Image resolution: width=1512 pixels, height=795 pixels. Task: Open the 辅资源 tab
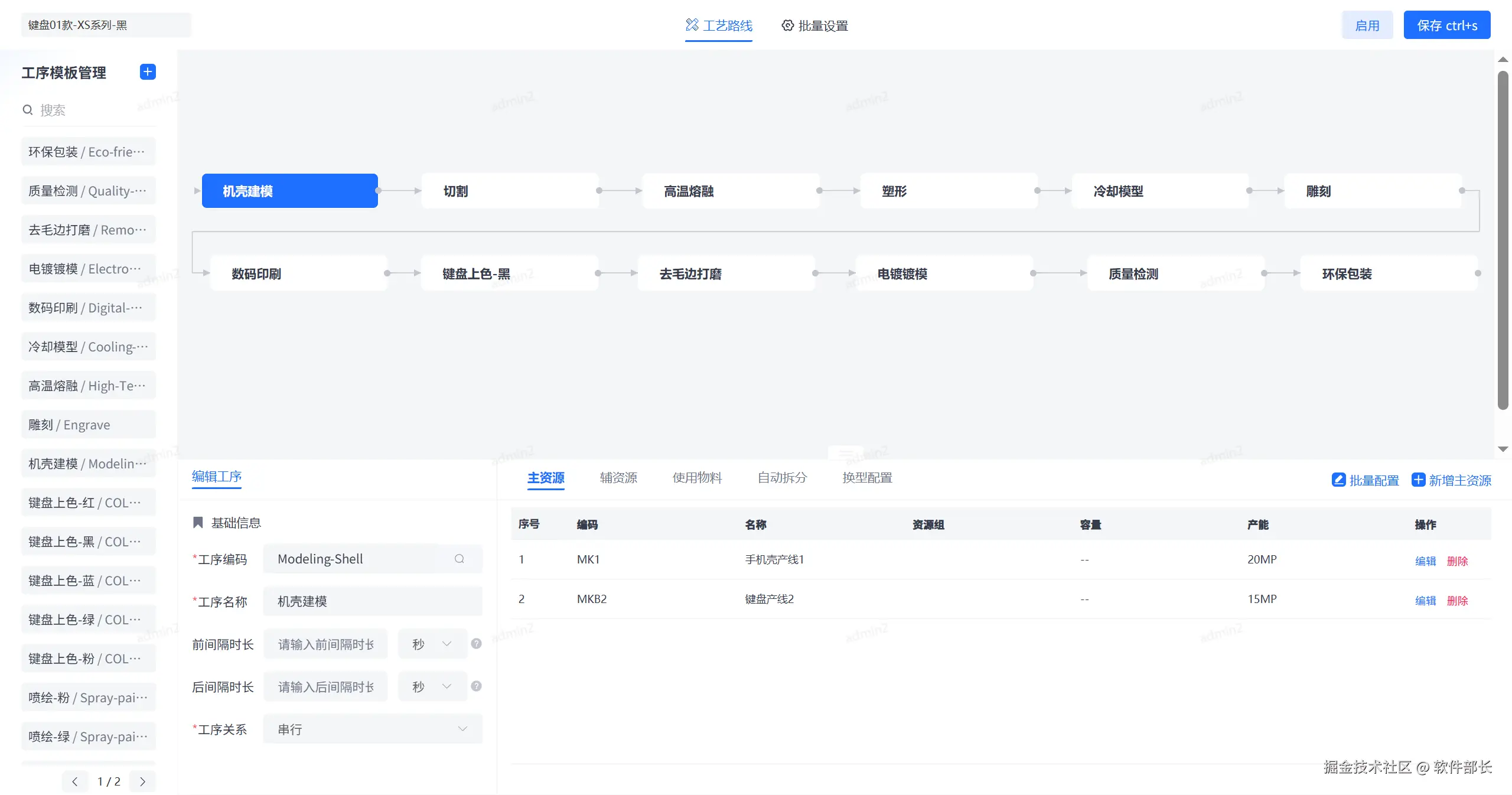click(x=618, y=477)
